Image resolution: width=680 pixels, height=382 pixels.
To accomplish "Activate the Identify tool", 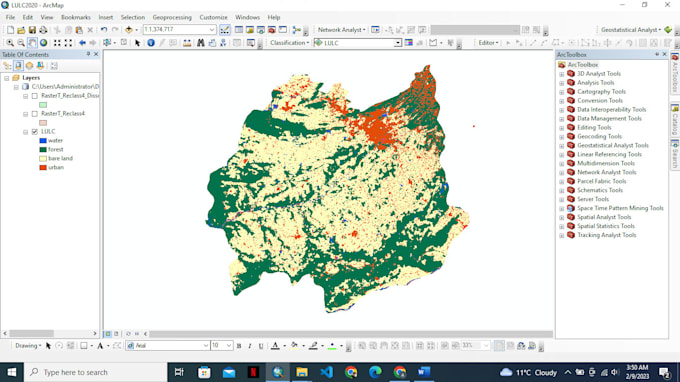I will click(x=151, y=43).
